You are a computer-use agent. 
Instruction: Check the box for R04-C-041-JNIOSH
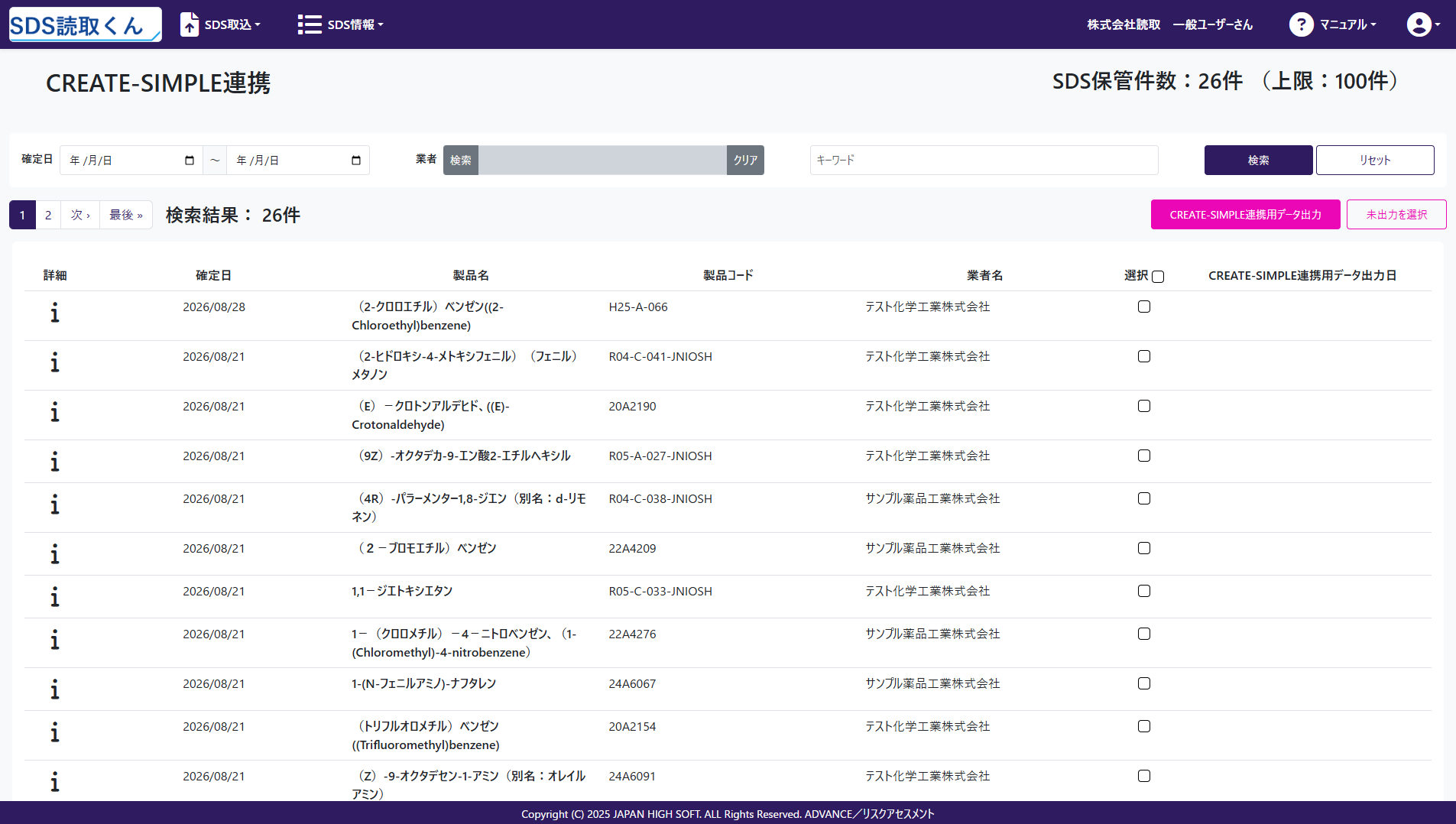coord(1144,356)
